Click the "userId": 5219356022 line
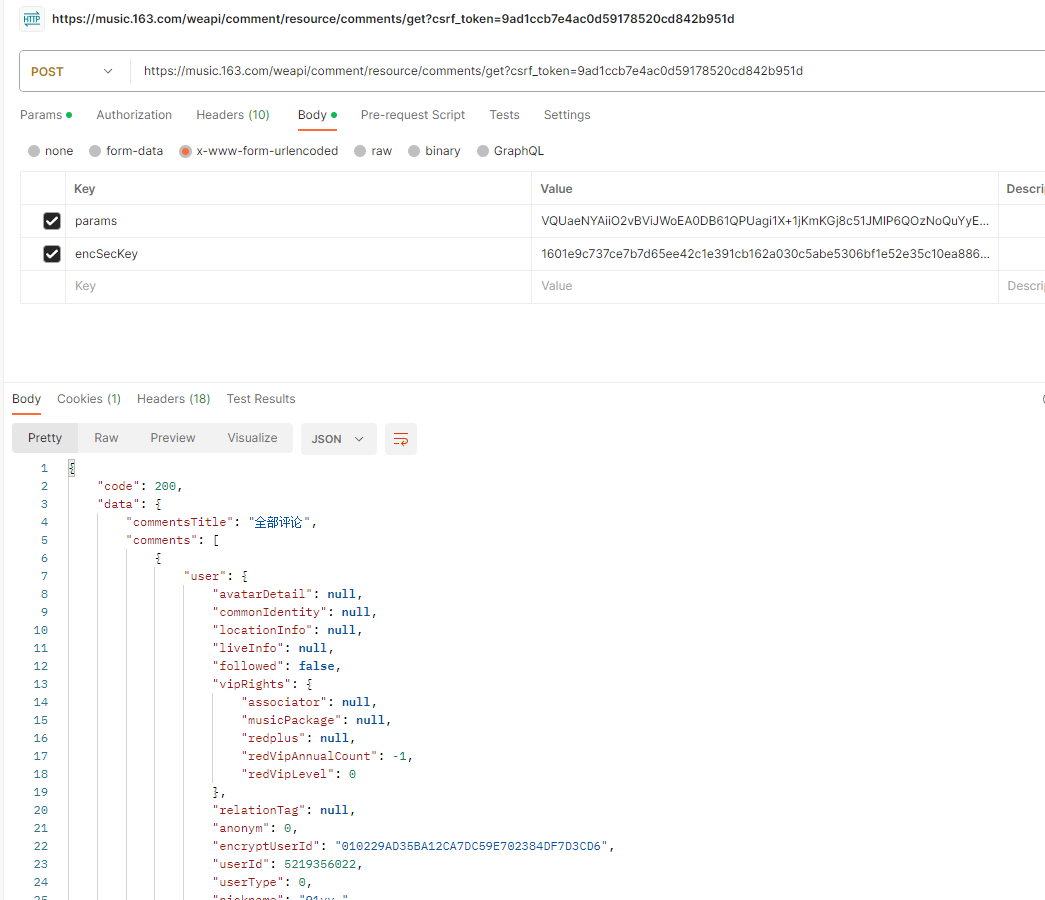Viewport: 1045px width, 900px height. (x=287, y=864)
